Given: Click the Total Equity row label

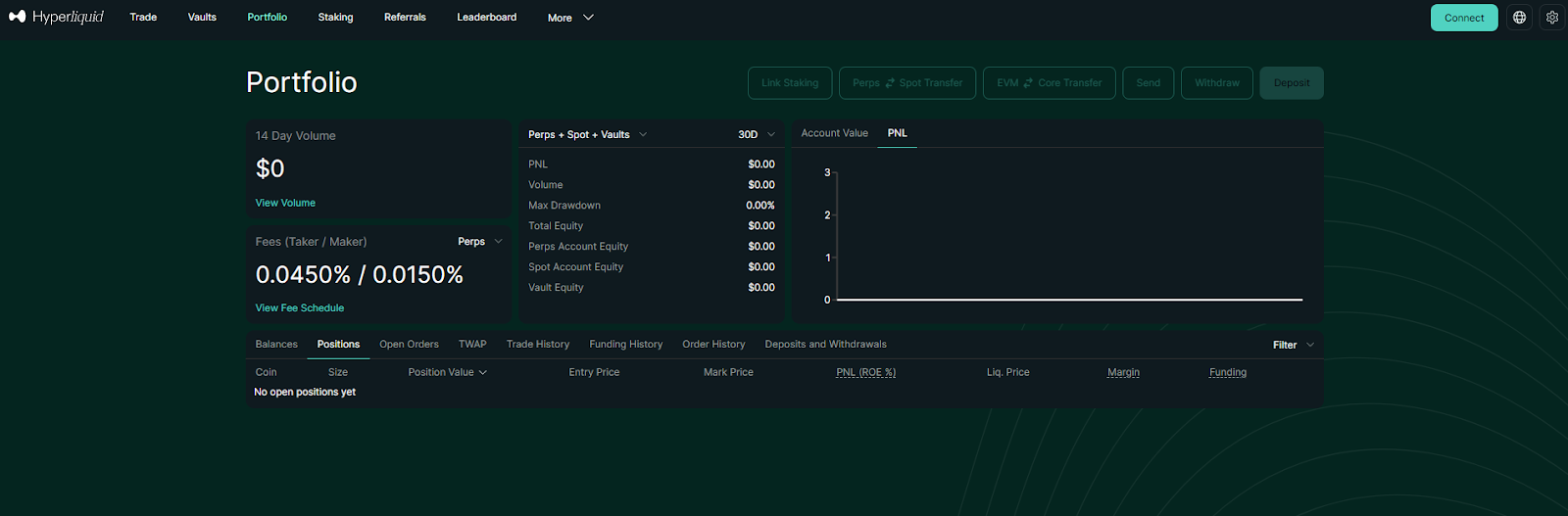Looking at the screenshot, I should [556, 226].
